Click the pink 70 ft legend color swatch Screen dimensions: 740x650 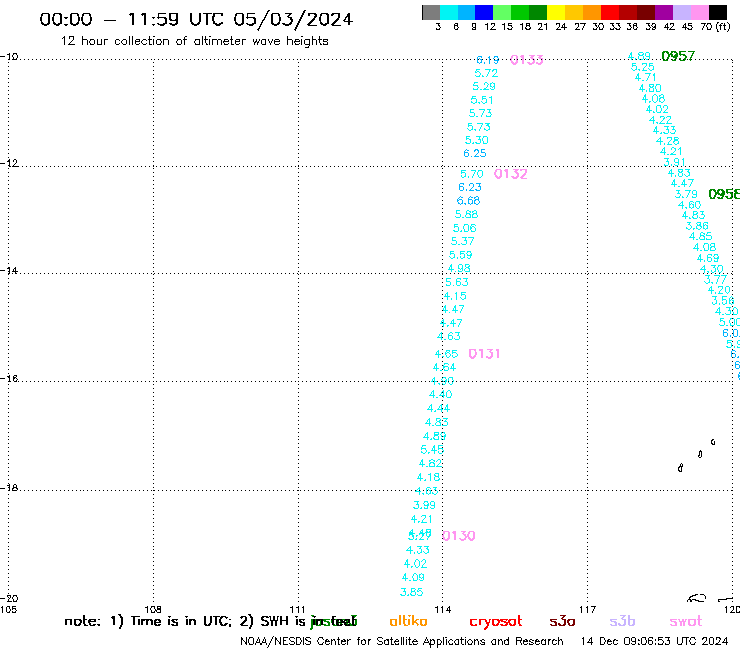(x=700, y=12)
